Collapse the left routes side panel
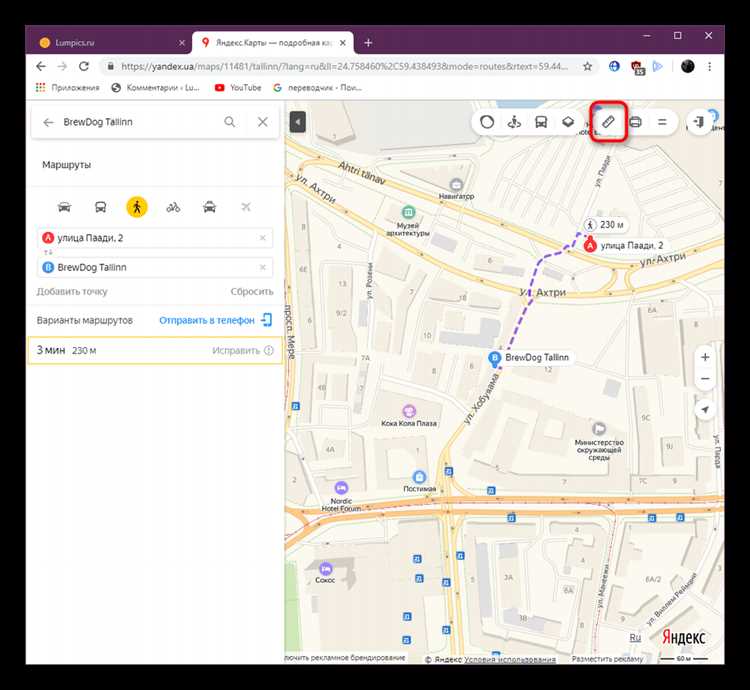The image size is (750, 690). click(x=297, y=122)
